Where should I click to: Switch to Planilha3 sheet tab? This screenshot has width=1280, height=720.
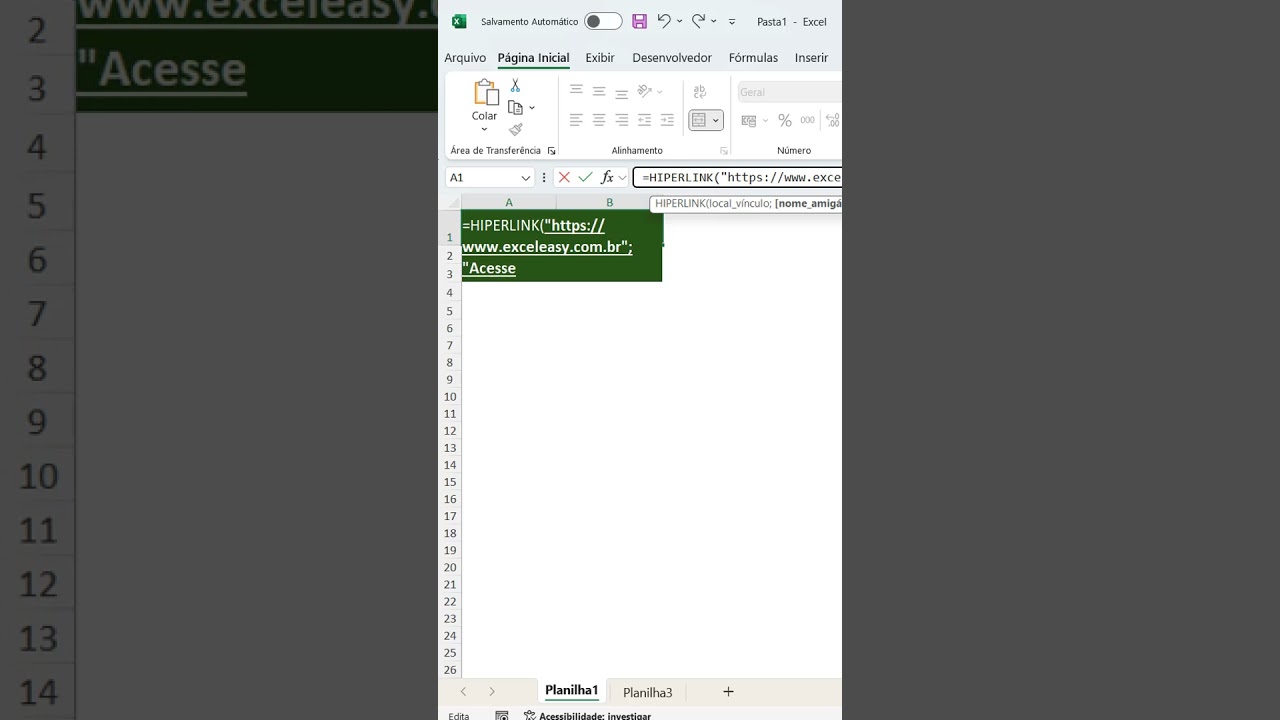[x=648, y=692]
